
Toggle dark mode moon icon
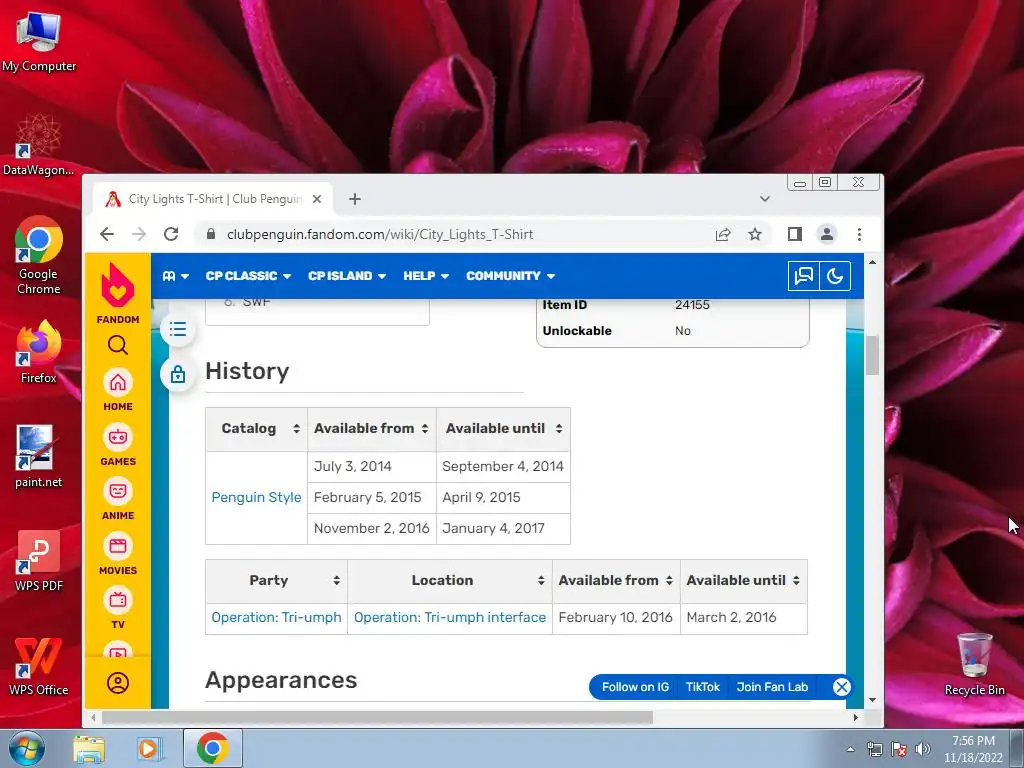[x=835, y=276]
